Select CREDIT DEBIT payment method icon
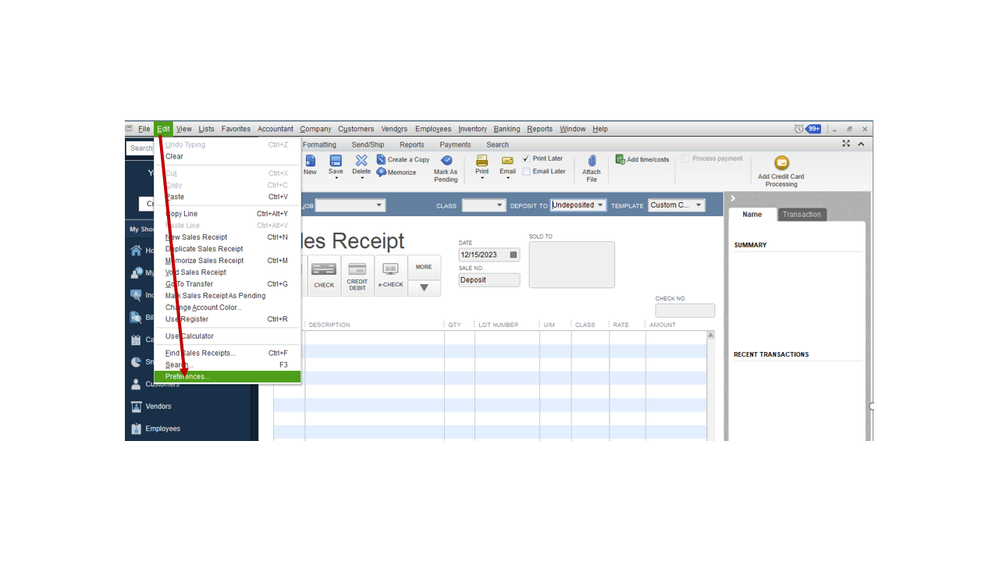The image size is (999, 562). pyautogui.click(x=357, y=269)
